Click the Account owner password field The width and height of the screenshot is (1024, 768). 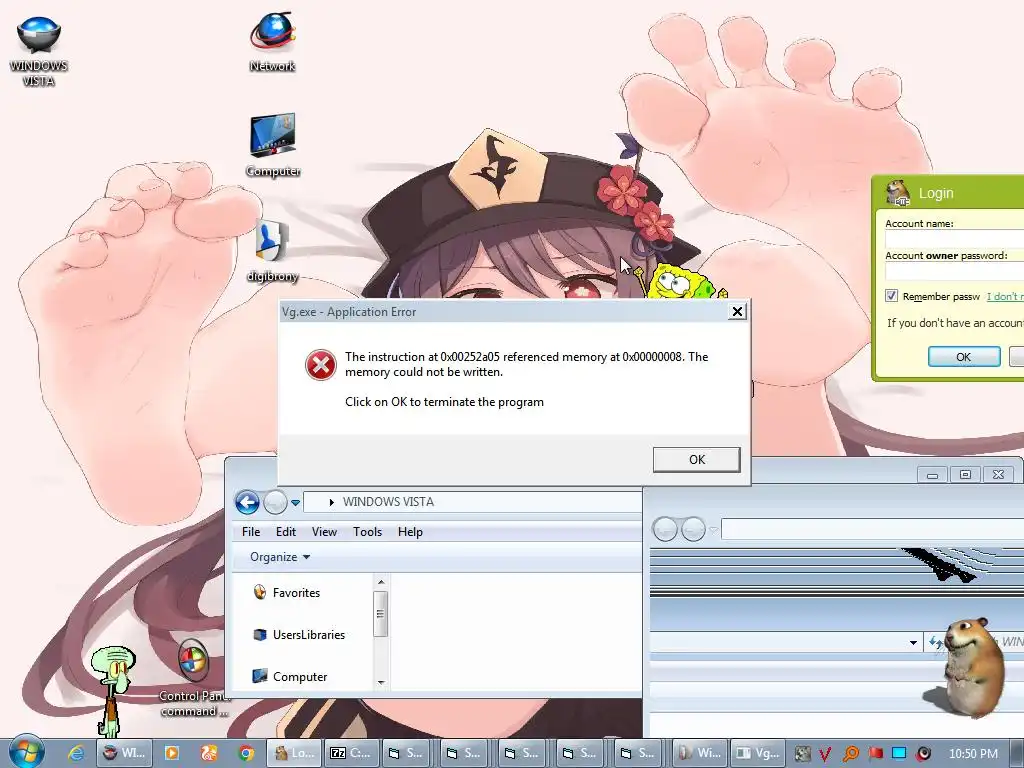(955, 271)
